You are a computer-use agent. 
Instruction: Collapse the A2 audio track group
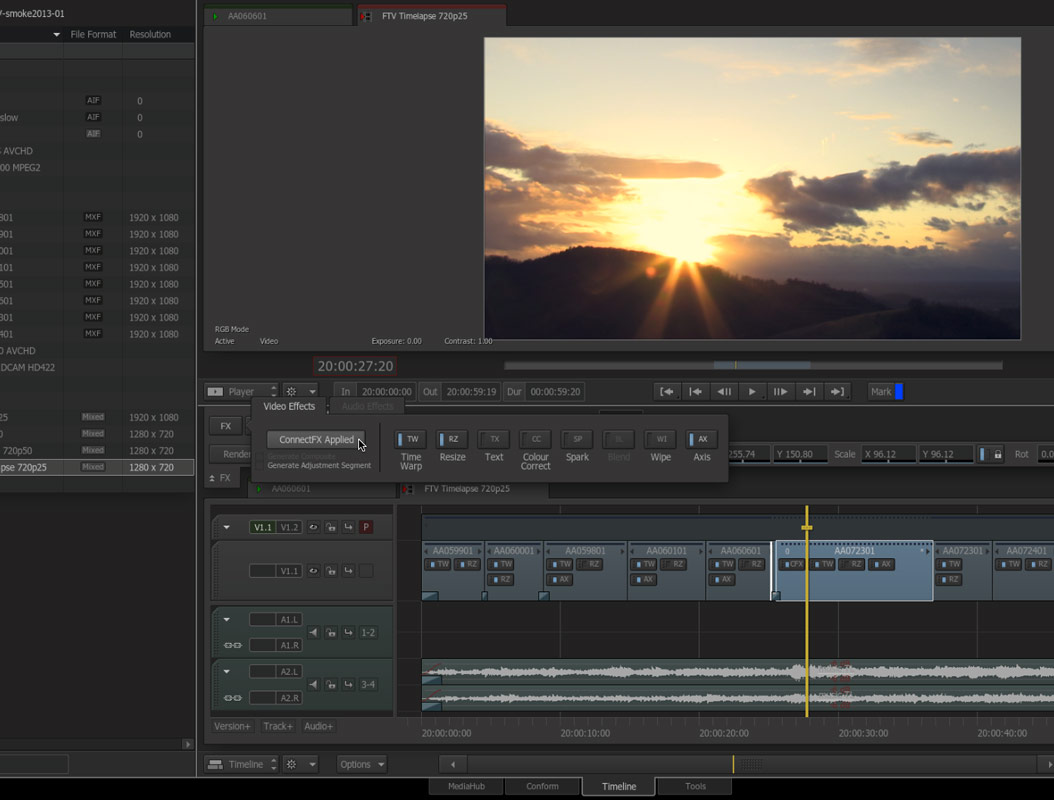pyautogui.click(x=227, y=671)
